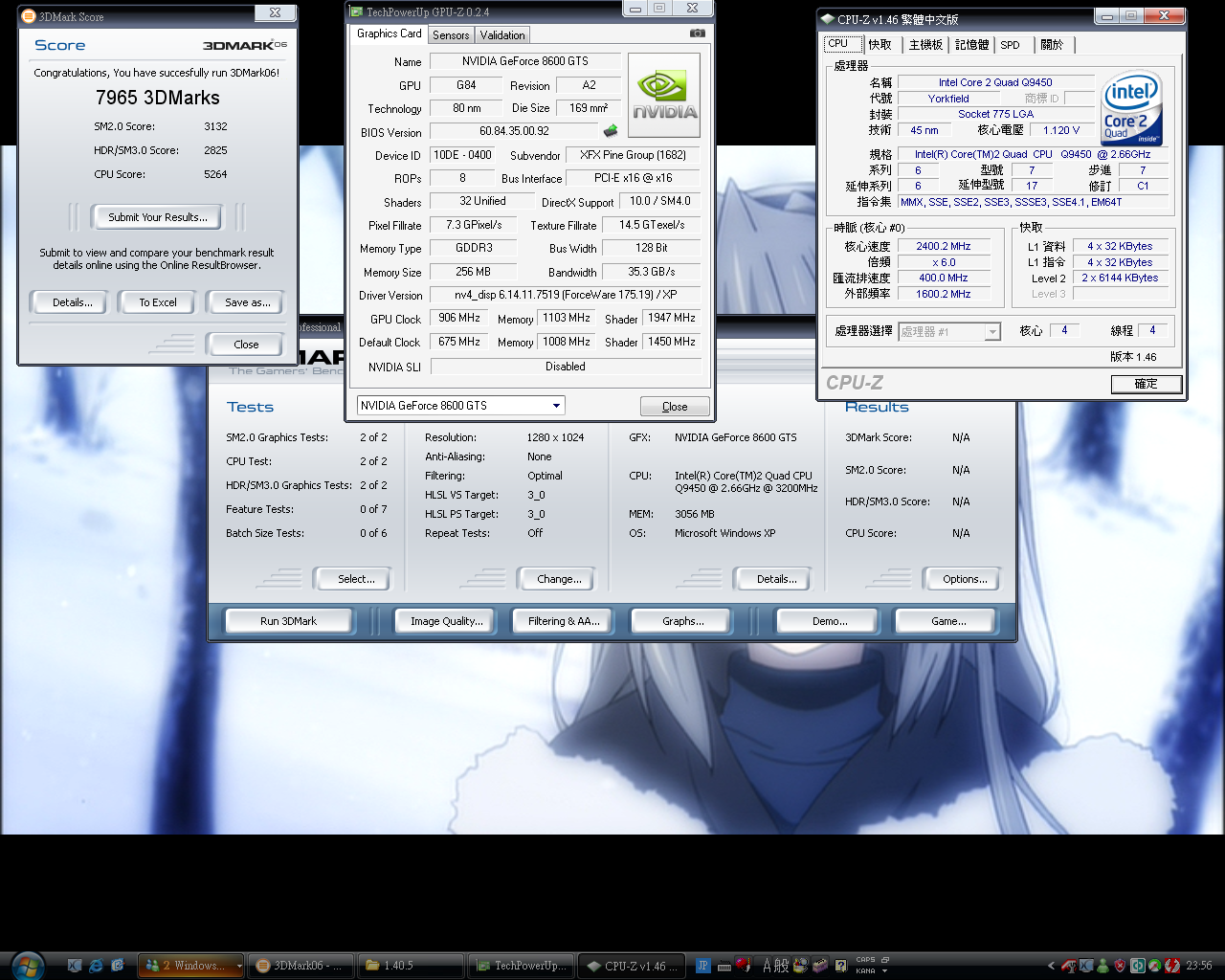Open Filtering & AA settings

pyautogui.click(x=564, y=621)
